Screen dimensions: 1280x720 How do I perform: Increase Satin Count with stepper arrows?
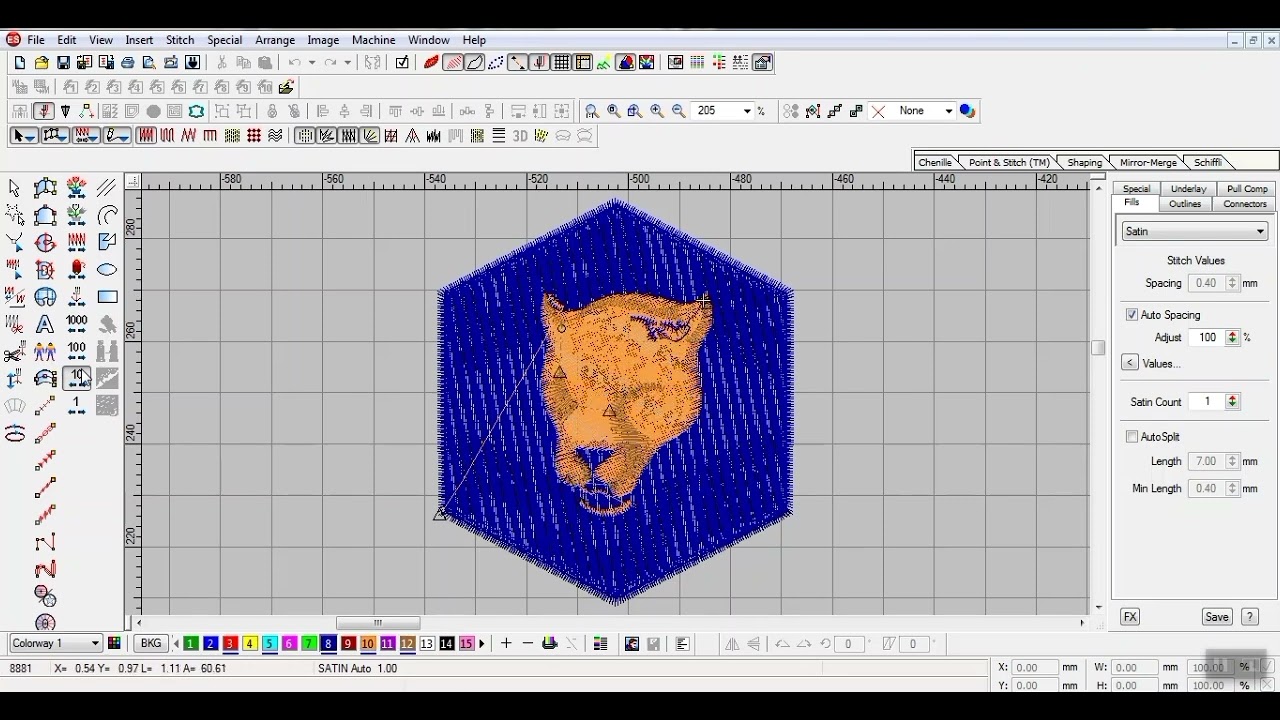pos(1232,401)
